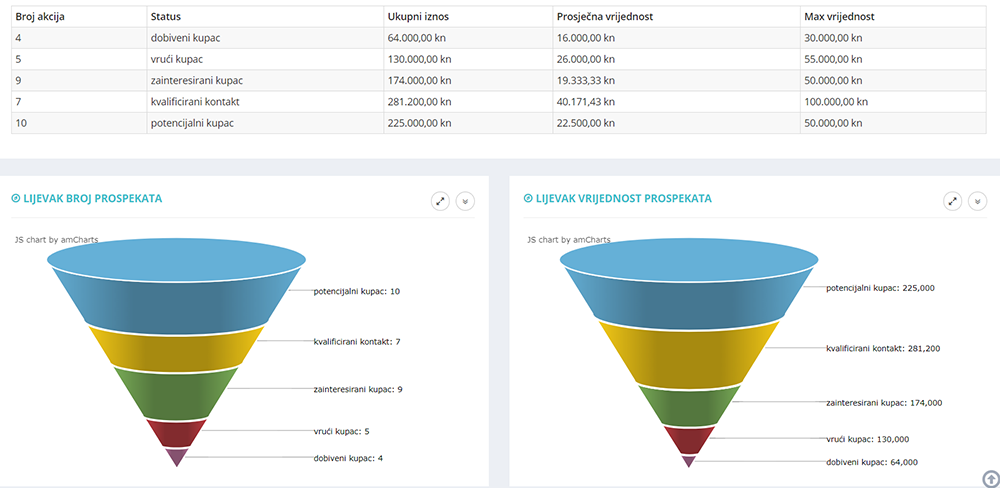Viewport: 1000px width, 488px height.
Task: Click the 26.000,00 kn average value cell
Action: coord(677,59)
